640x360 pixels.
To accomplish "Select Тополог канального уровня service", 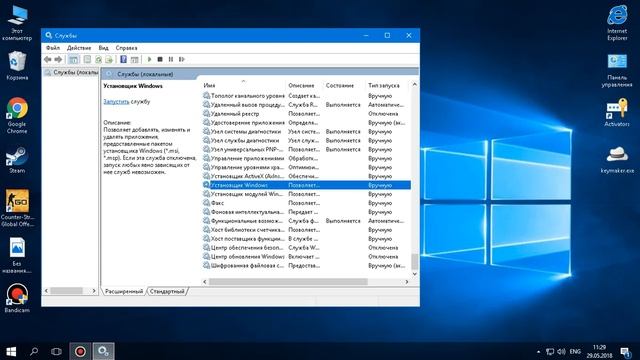I will (306, 96).
